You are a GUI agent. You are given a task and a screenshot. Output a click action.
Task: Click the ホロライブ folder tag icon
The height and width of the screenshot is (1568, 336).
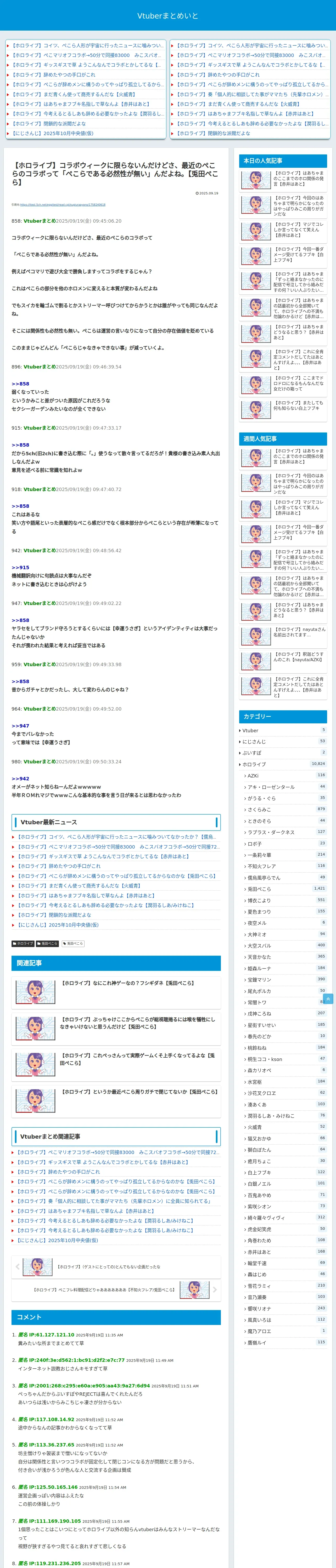tap(15, 943)
